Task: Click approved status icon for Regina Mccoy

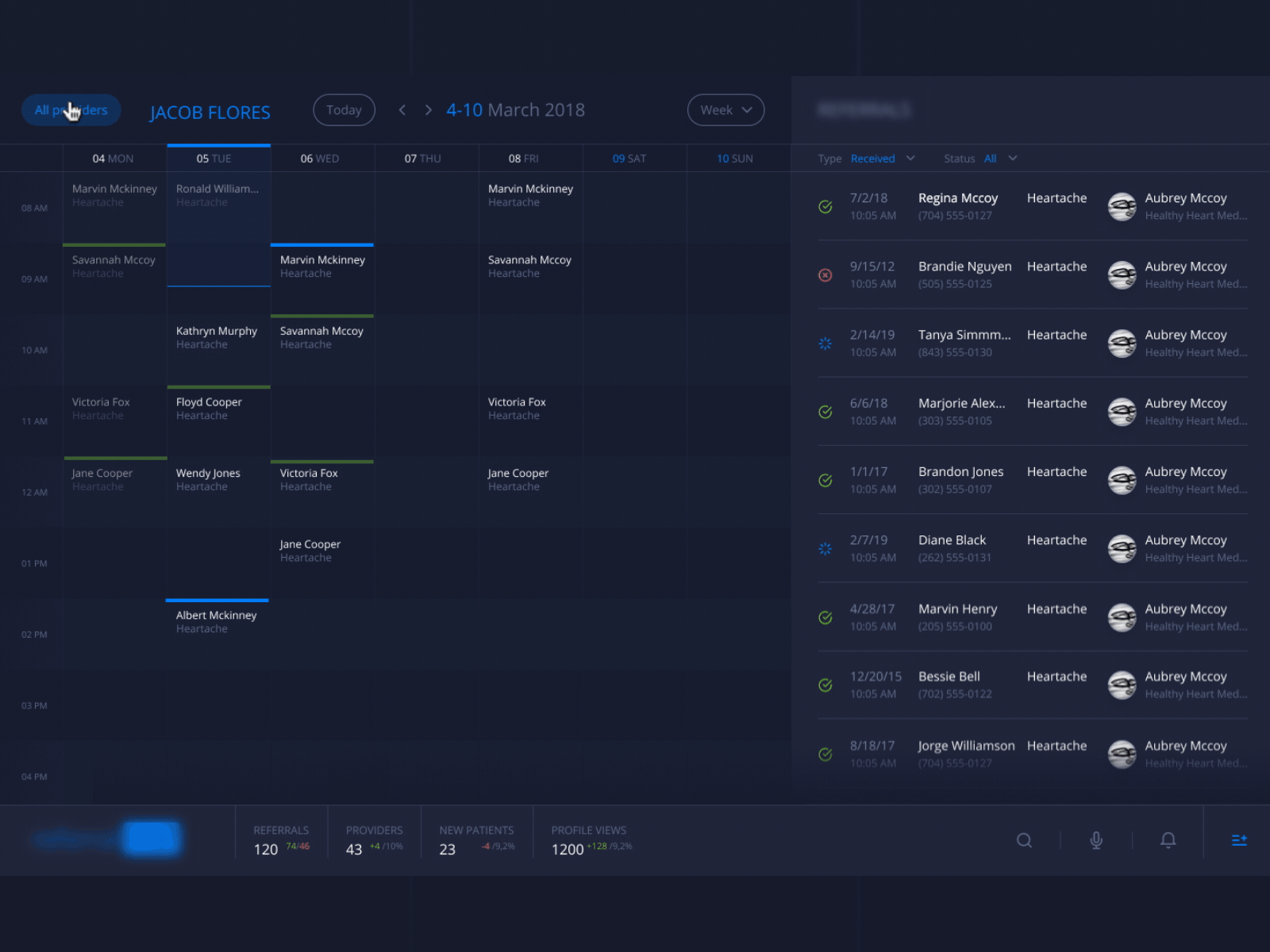Action: tap(825, 207)
